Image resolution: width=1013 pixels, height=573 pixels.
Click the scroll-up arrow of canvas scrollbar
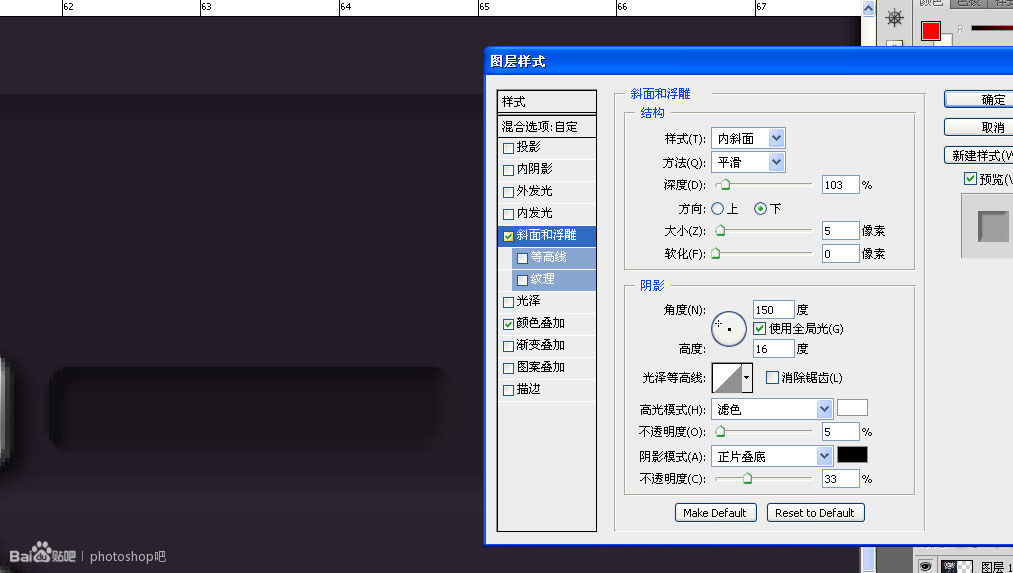868,8
